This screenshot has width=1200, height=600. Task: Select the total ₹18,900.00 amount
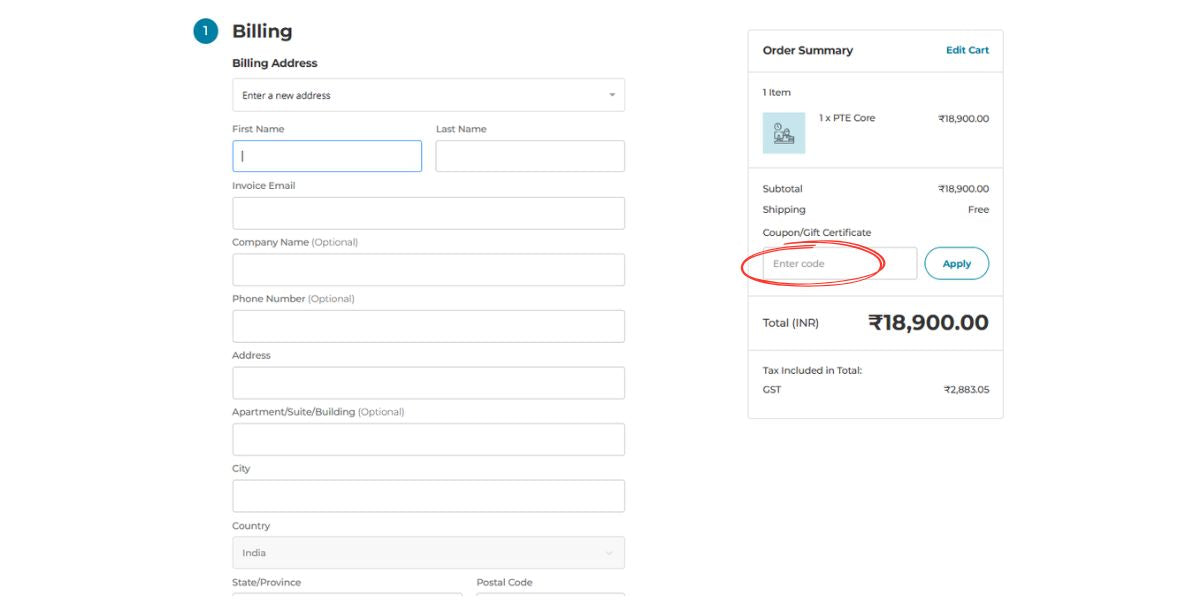(x=928, y=323)
